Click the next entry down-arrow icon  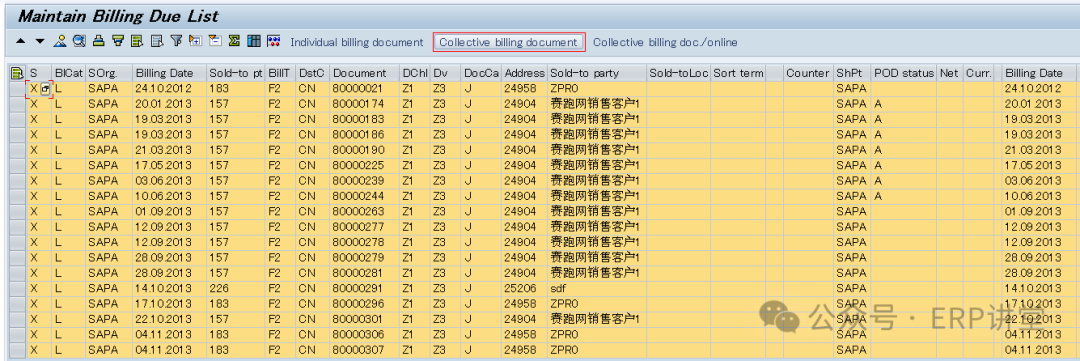pyautogui.click(x=40, y=41)
